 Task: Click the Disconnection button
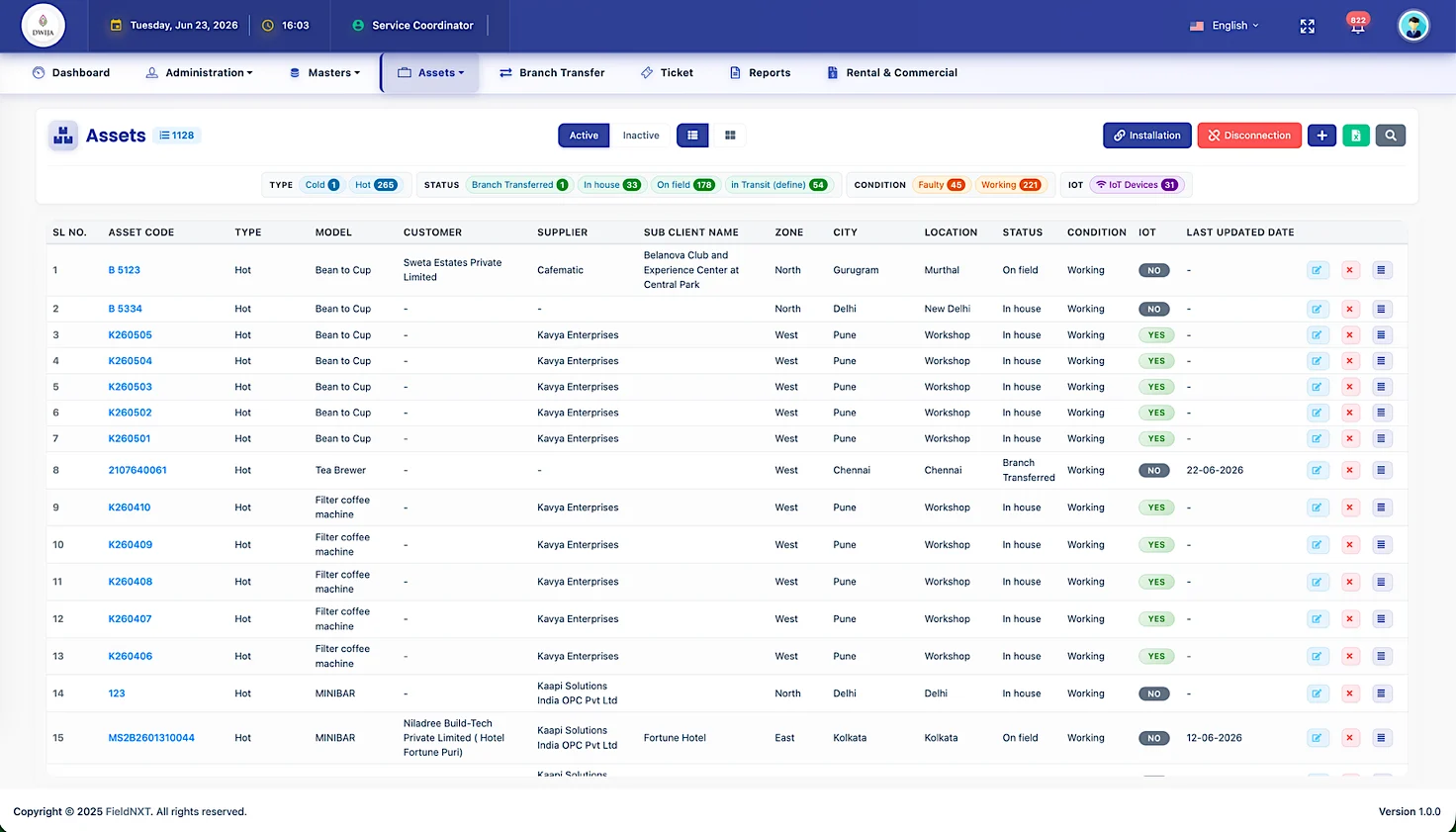tap(1249, 136)
